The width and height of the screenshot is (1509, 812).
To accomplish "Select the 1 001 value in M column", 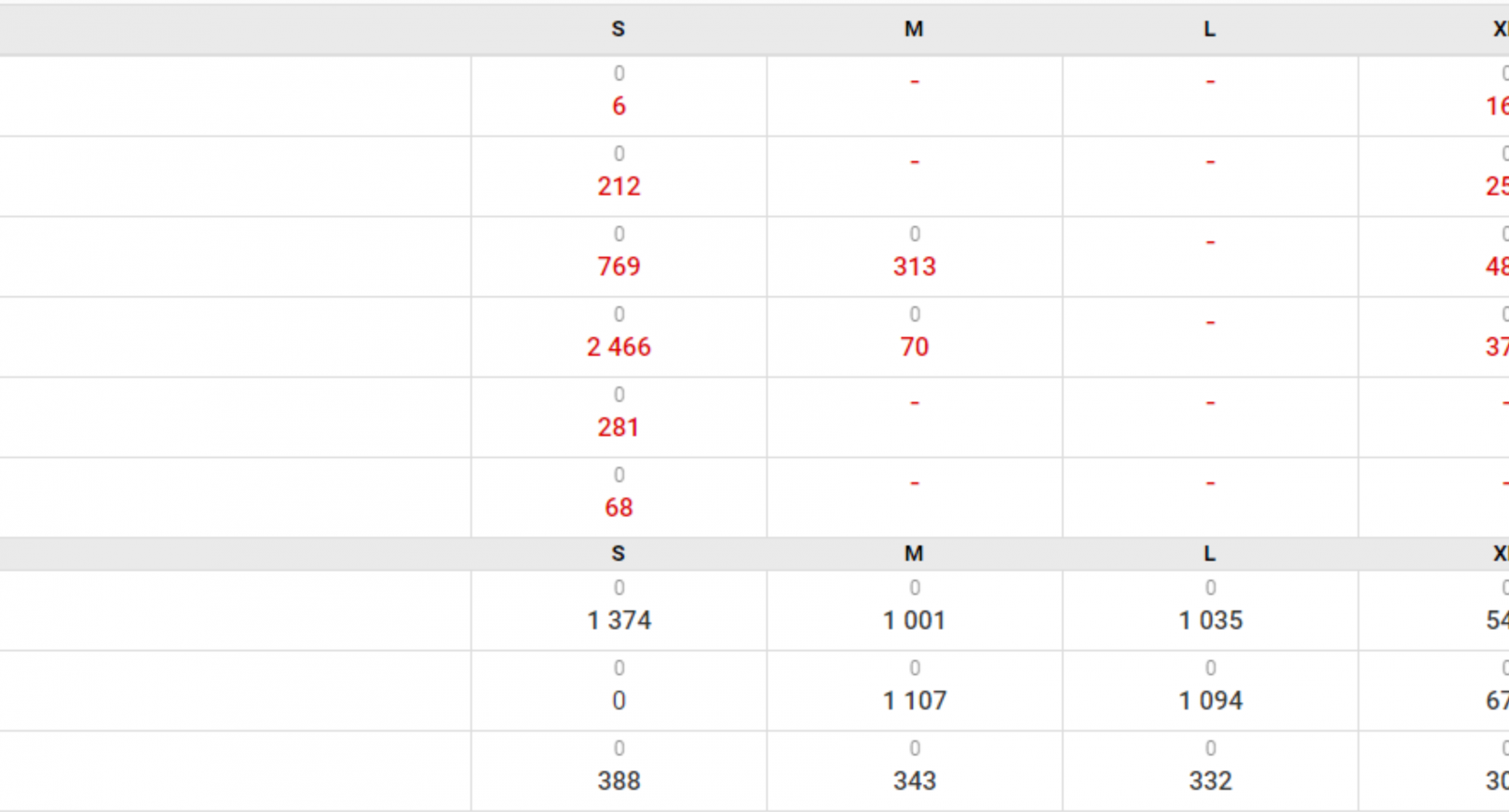I will pos(914,620).
